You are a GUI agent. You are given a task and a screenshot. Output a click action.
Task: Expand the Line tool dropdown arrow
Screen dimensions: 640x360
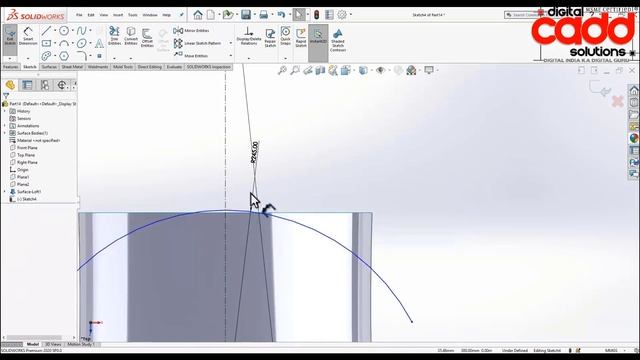(55, 31)
